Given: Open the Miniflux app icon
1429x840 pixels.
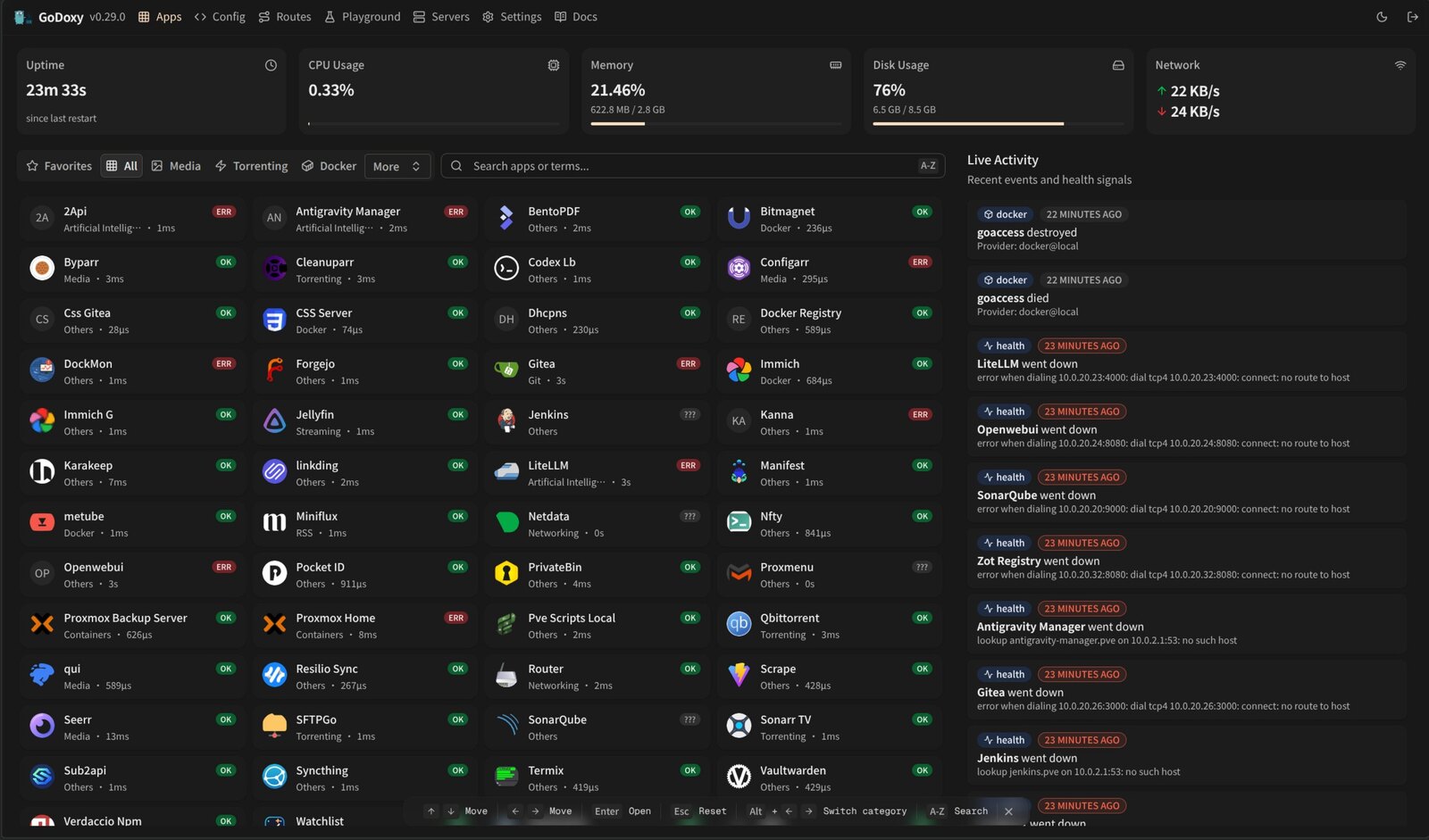Looking at the screenshot, I should (x=274, y=523).
